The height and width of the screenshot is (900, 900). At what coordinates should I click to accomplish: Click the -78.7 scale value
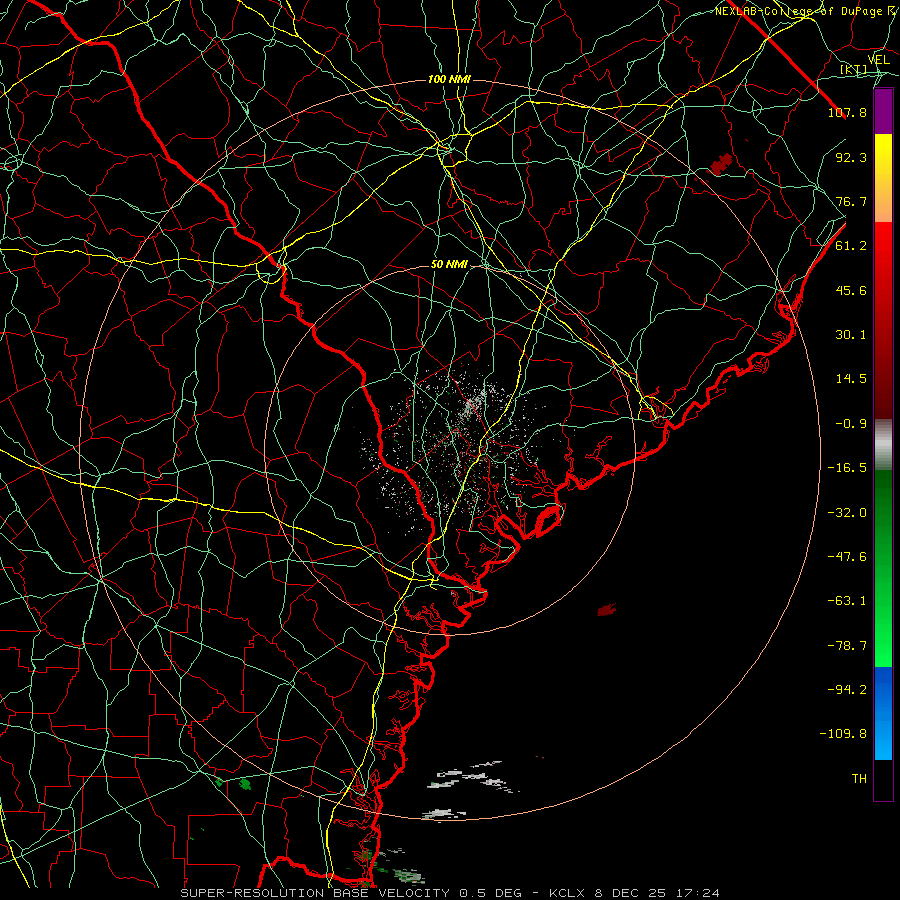pyautogui.click(x=847, y=646)
